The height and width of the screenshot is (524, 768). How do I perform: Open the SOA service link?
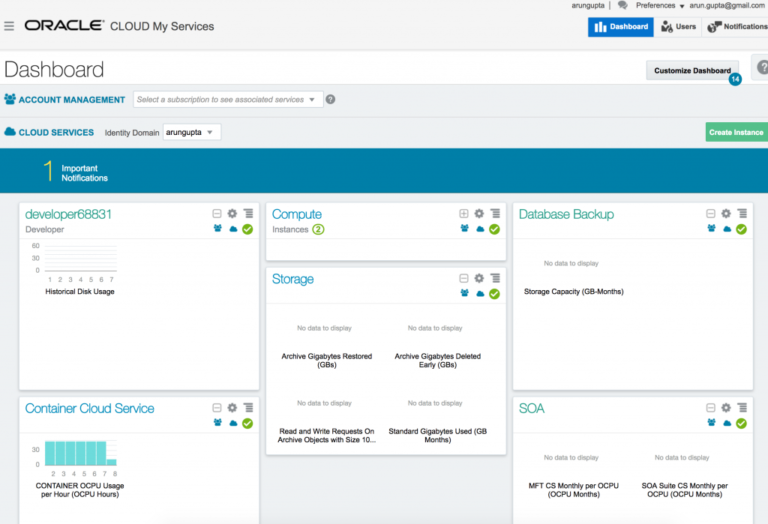[x=531, y=408]
